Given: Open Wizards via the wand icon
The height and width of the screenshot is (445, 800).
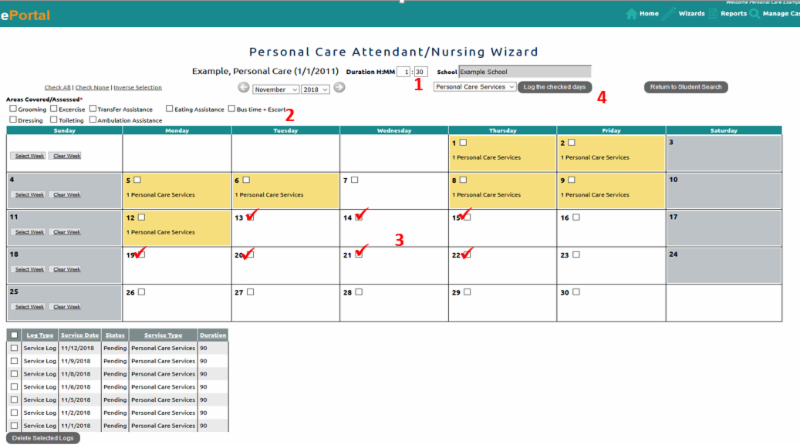Looking at the screenshot, I should [670, 14].
